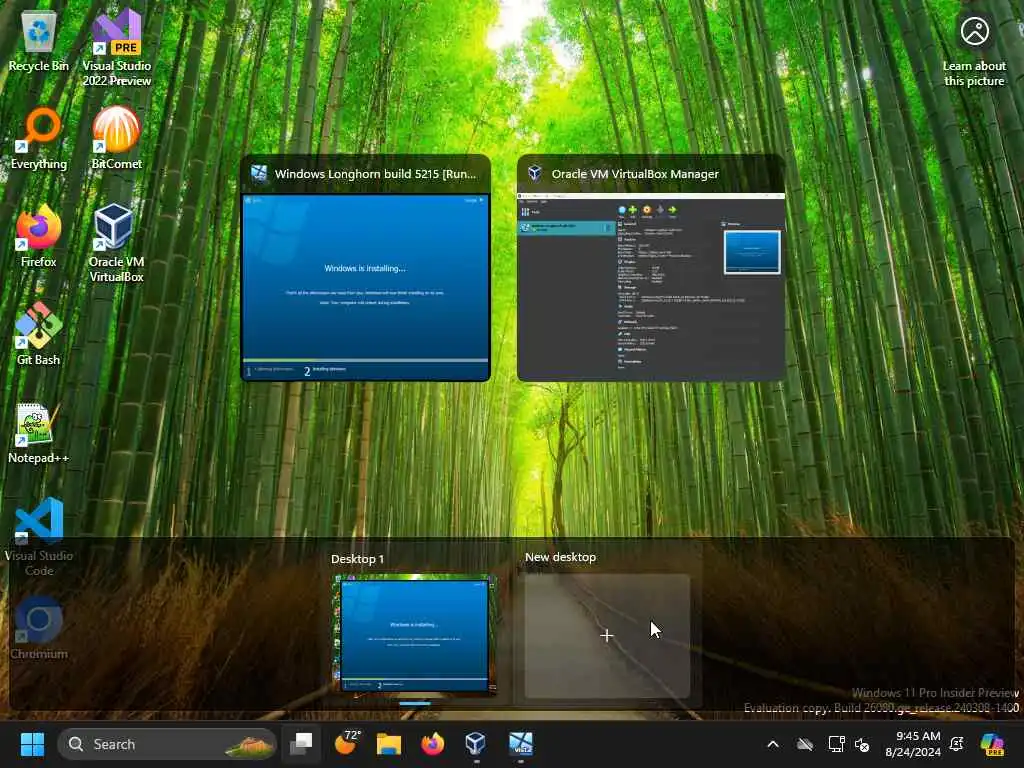Launch the Chromium desktop shortcut
The height and width of the screenshot is (768, 1024).
pos(39,628)
